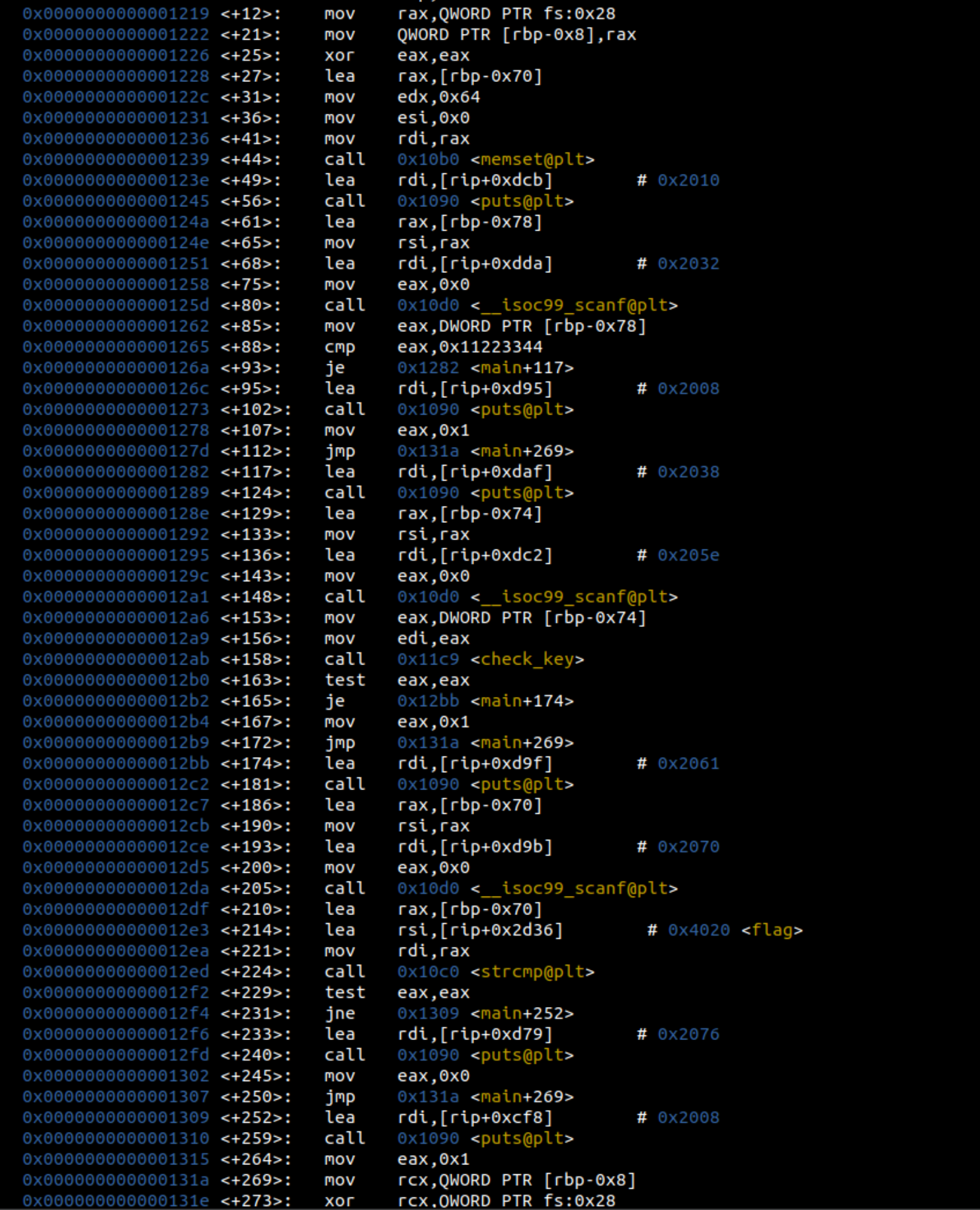Viewport: 980px width, 1210px height.
Task: Select operand "rdi,[rip+0xd9b]"
Action: tap(475, 846)
